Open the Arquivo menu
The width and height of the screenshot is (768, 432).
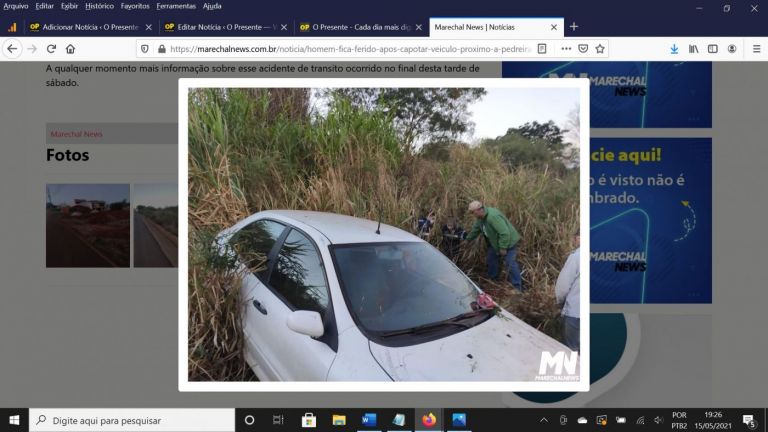point(16,6)
